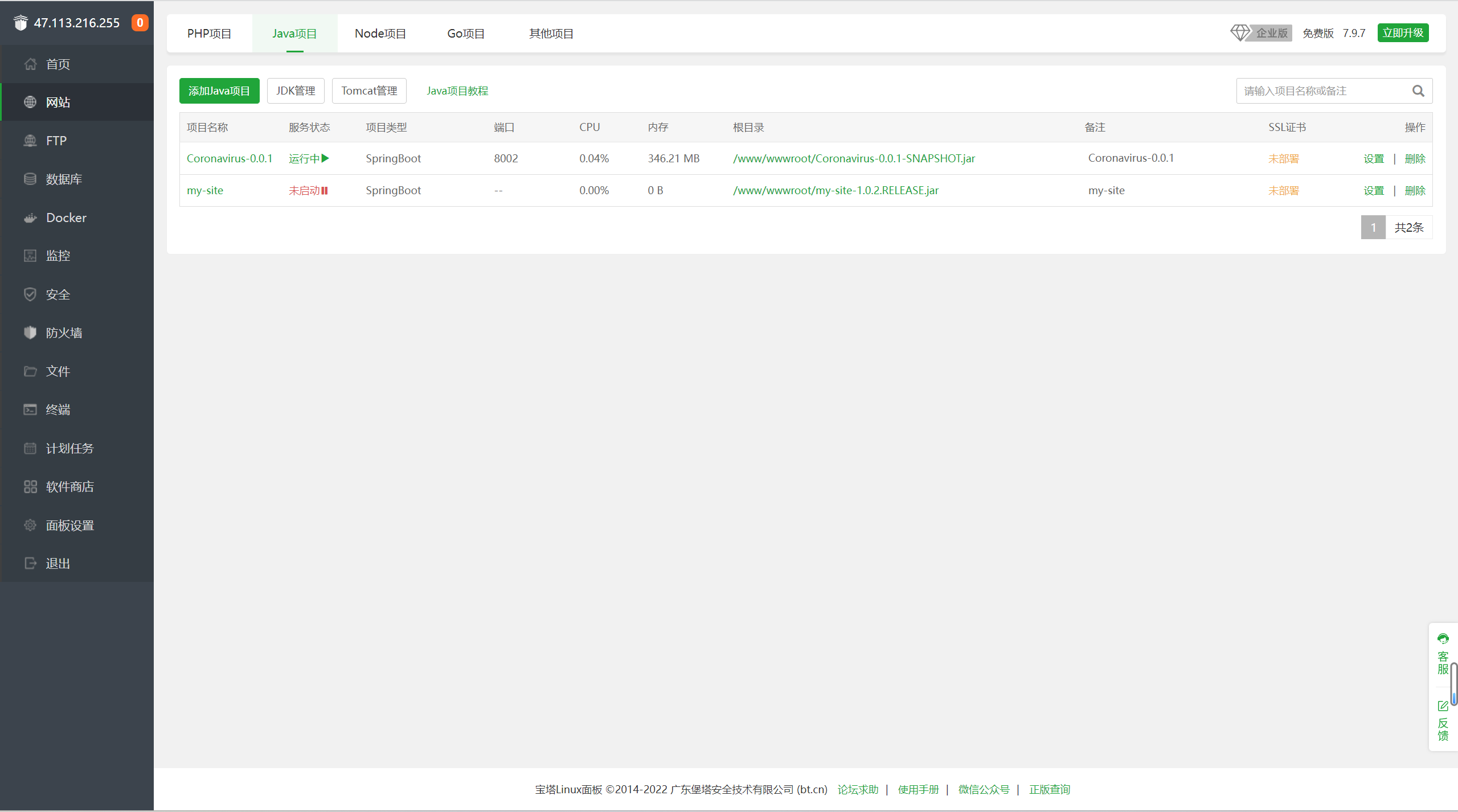The image size is (1458, 812).
Task: Open the Java项目教程 link
Action: 457,91
